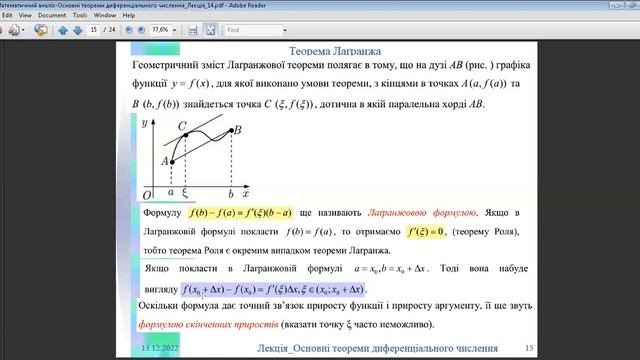Click the highlighted formula f'(ξ)=0
Screen dimensions: 640x360
tap(425, 232)
